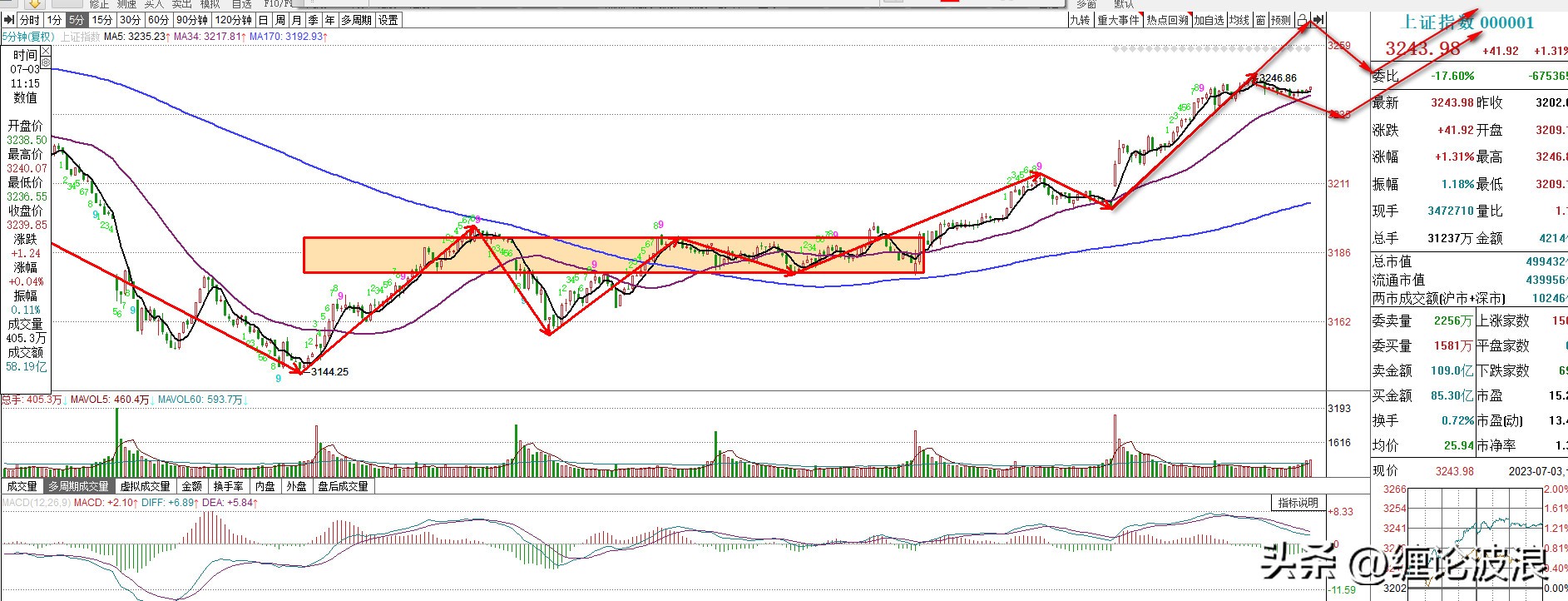The width and height of the screenshot is (1568, 601).
Task: Click the 流通市值 row in the quote panel
Action: point(1469,281)
